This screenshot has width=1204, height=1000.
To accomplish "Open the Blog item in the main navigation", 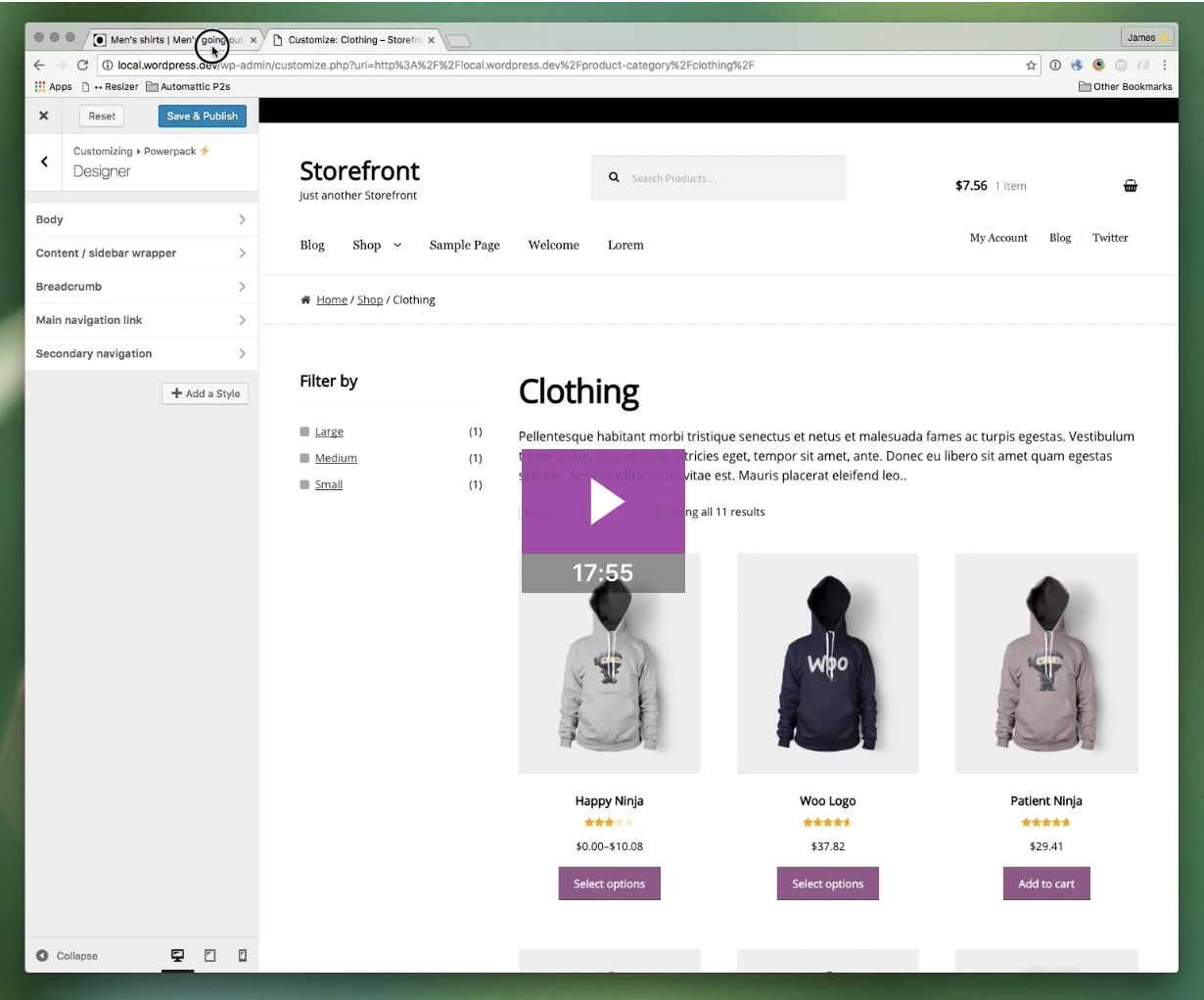I will 312,246.
